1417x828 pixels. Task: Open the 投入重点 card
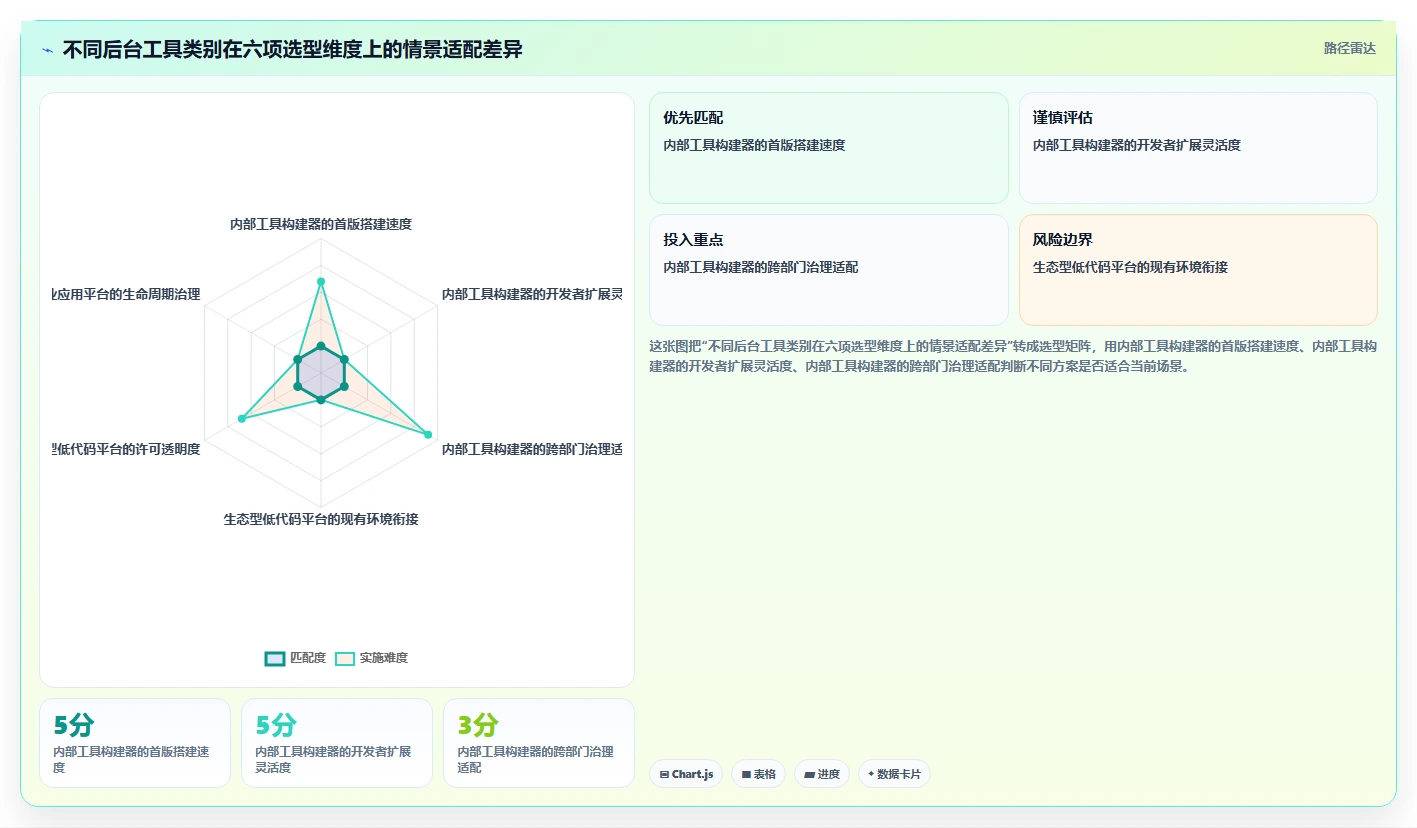(x=829, y=270)
